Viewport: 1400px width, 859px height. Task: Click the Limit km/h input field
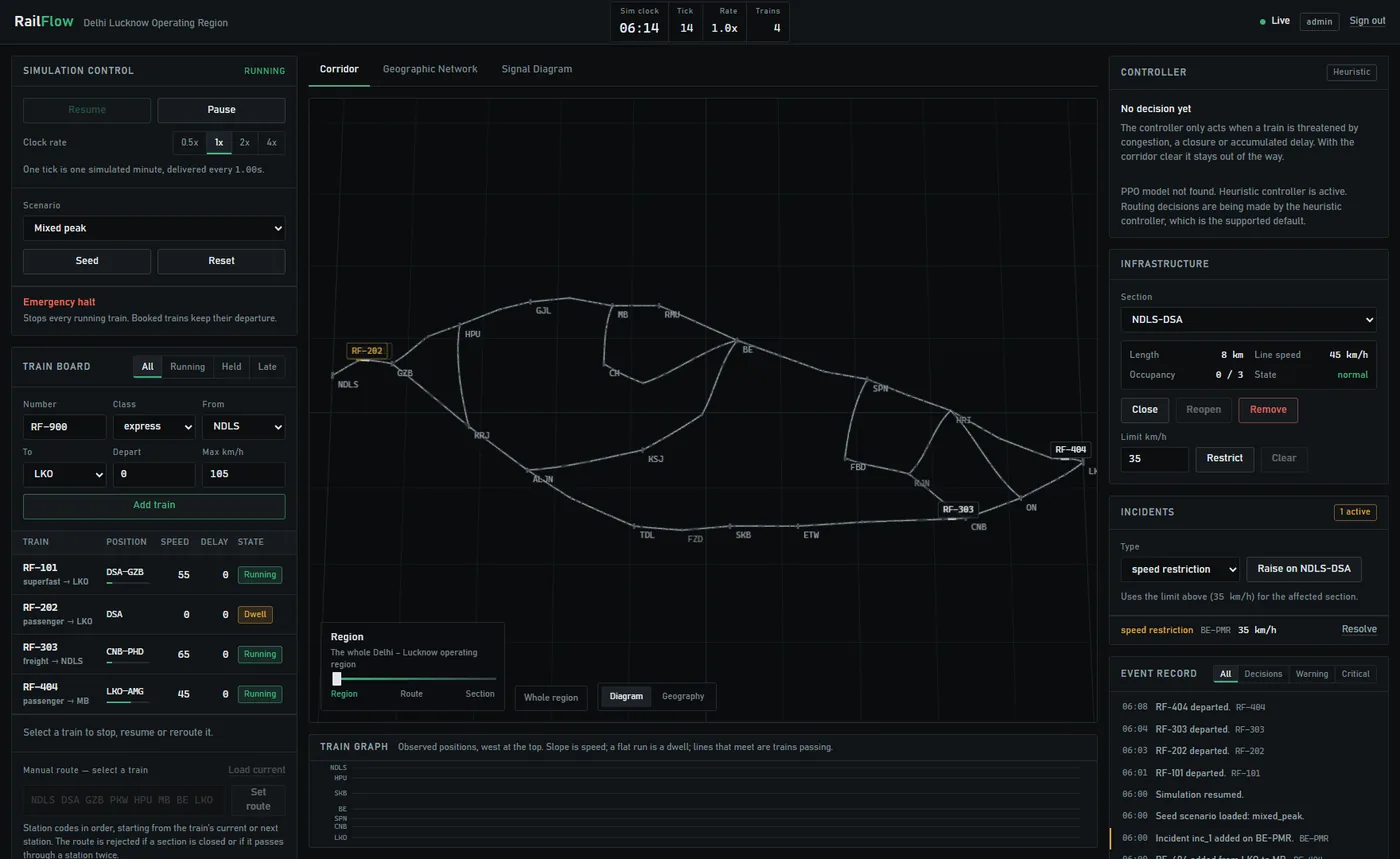(x=1155, y=459)
